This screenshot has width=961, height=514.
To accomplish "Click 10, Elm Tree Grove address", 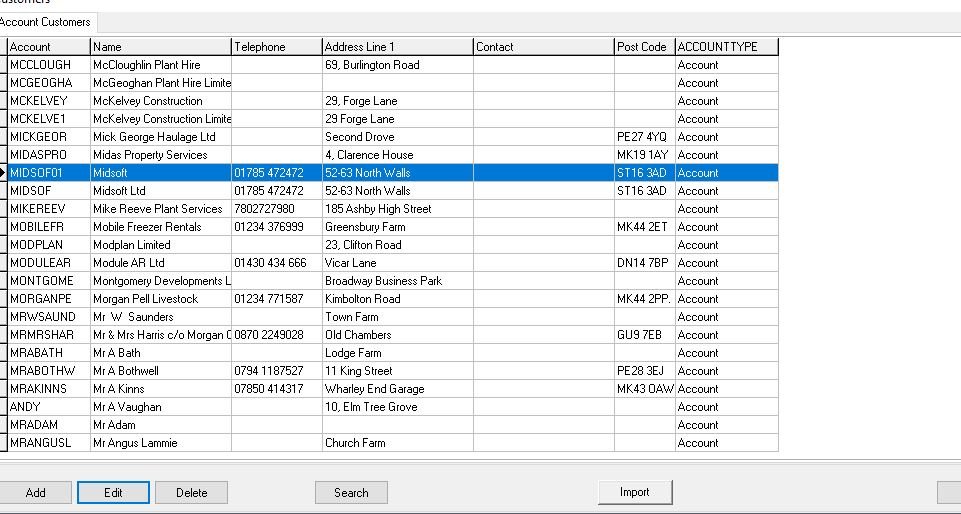I will click(398, 407).
